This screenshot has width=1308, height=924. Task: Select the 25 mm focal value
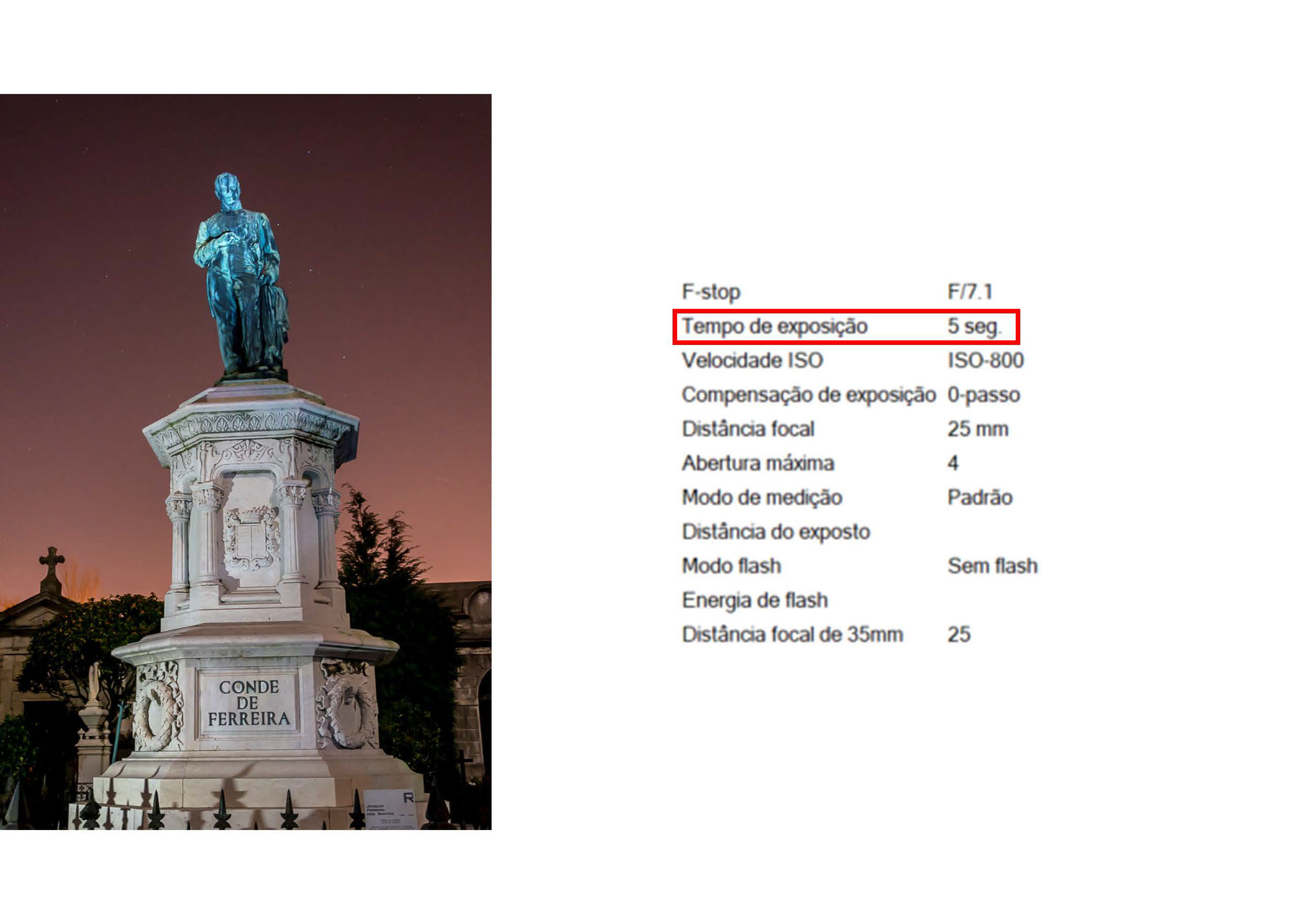coord(977,429)
